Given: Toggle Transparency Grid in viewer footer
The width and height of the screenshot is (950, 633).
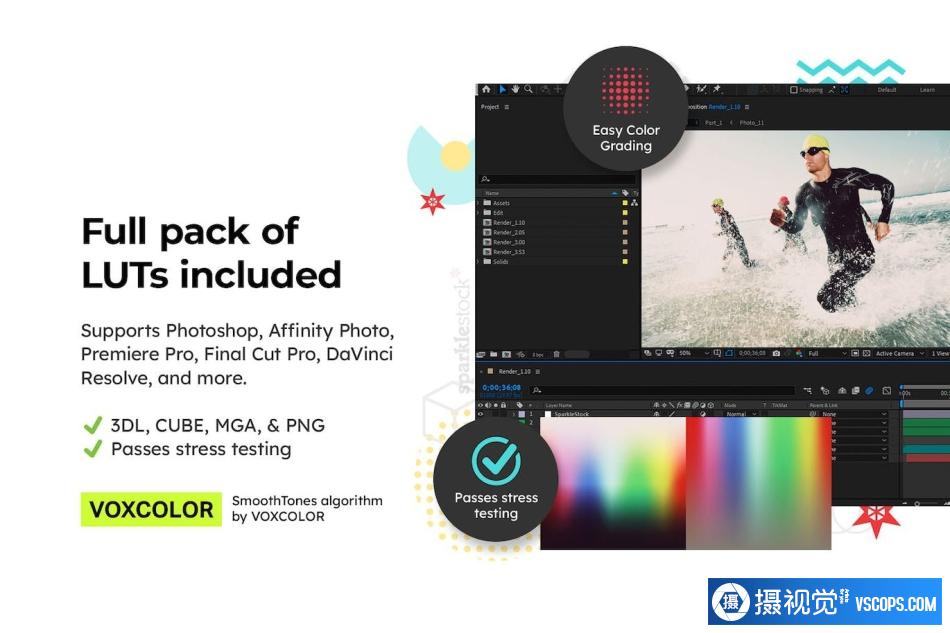Looking at the screenshot, I should tap(866, 353).
